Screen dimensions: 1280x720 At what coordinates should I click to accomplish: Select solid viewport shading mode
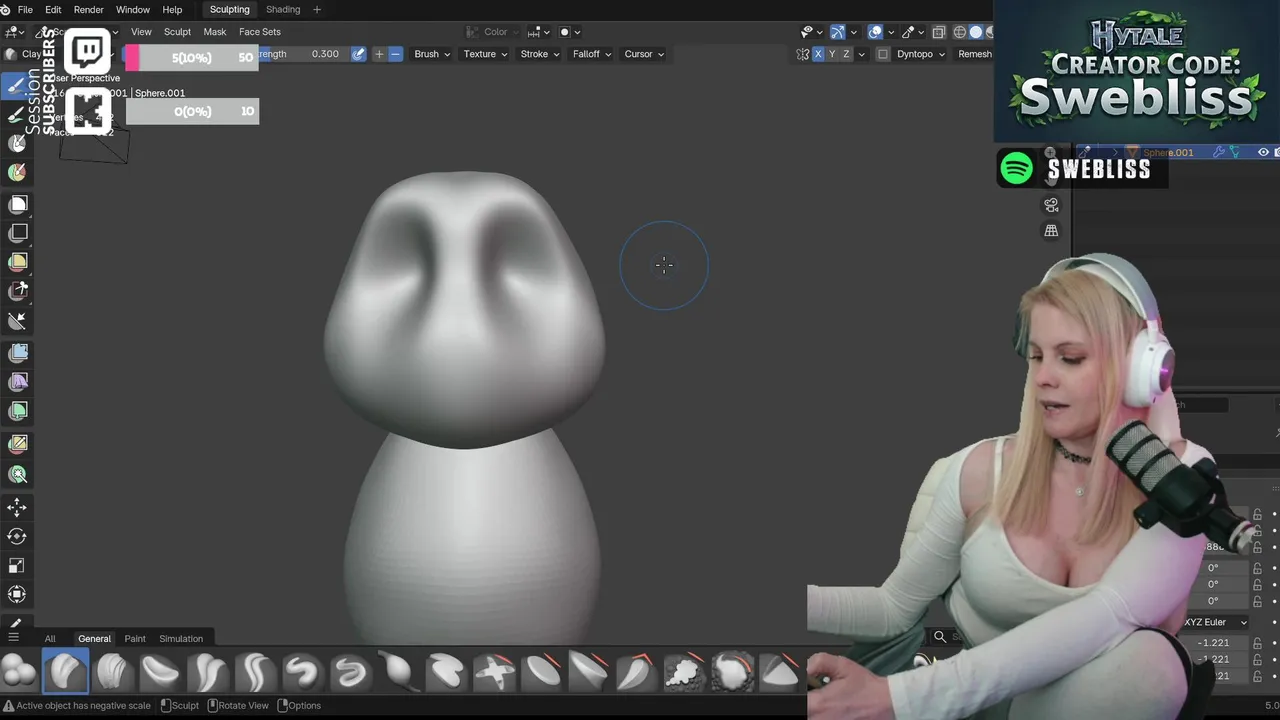tap(976, 32)
